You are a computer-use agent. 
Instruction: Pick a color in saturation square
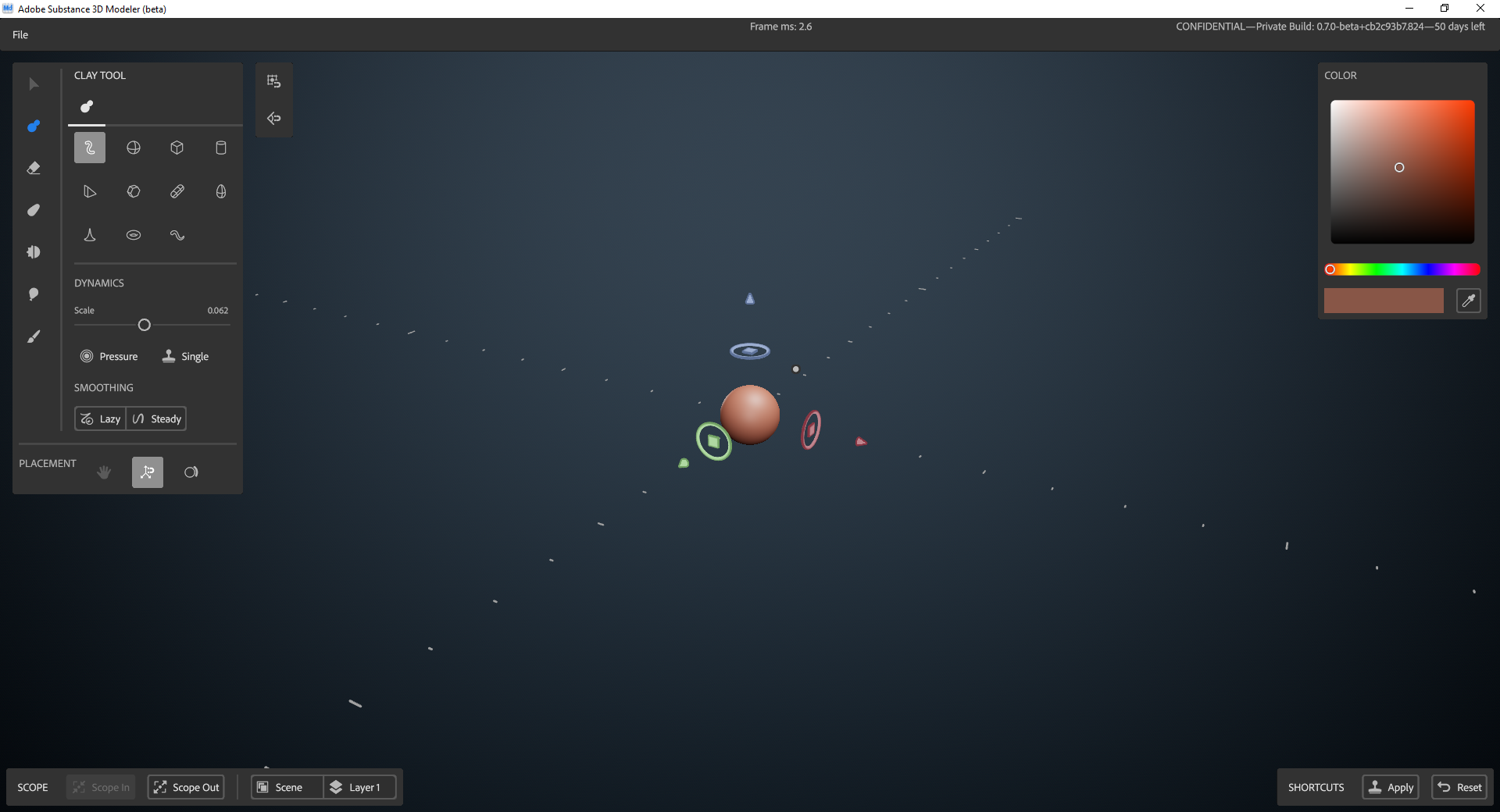coord(1402,172)
